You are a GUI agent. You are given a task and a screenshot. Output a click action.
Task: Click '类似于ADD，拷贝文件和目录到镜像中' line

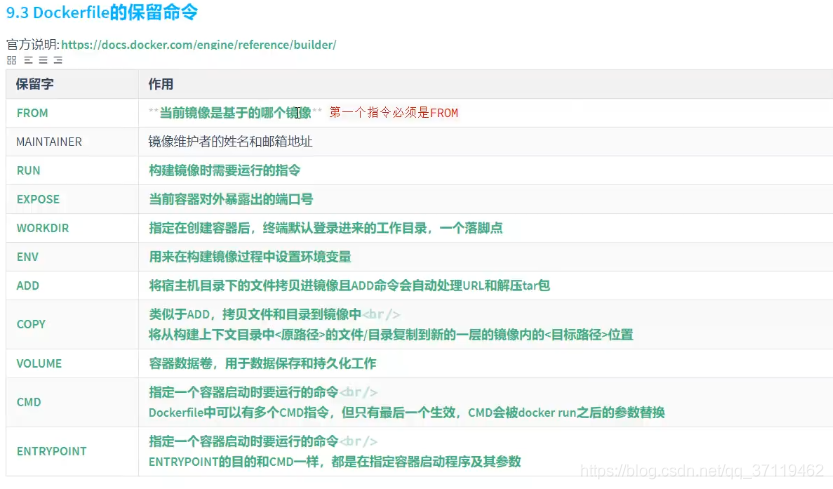click(x=255, y=314)
